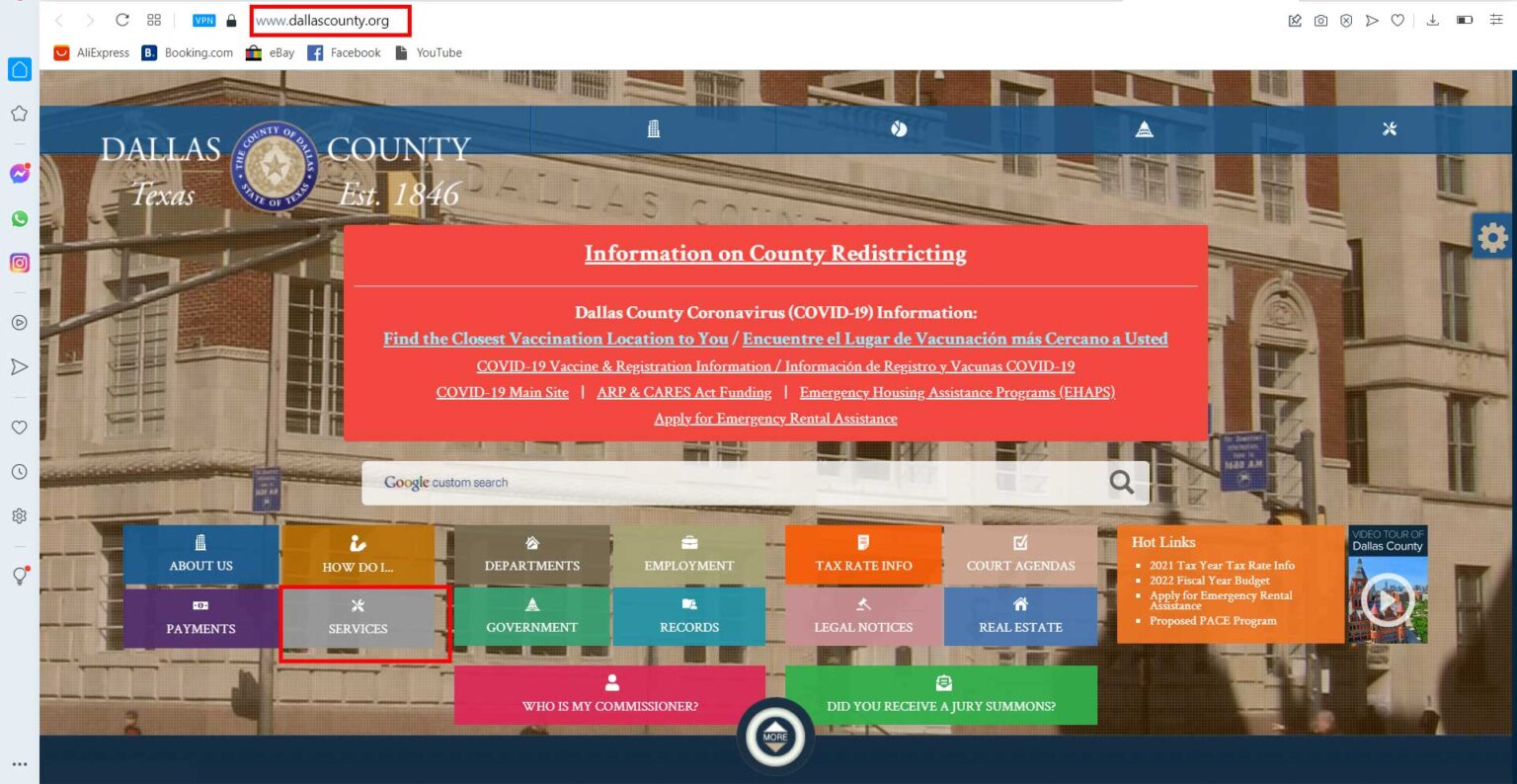Open browser history clock icon in sidebar
1517x784 pixels.
pos(19,471)
